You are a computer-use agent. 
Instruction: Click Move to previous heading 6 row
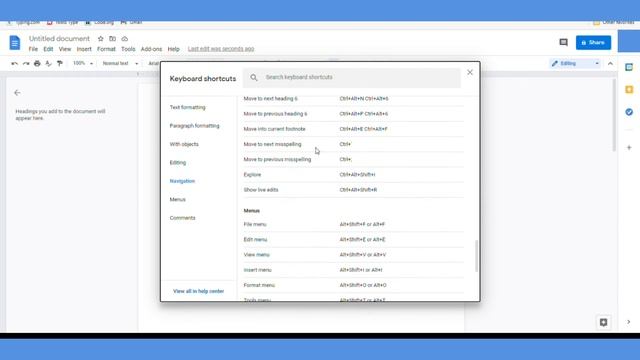click(353, 114)
